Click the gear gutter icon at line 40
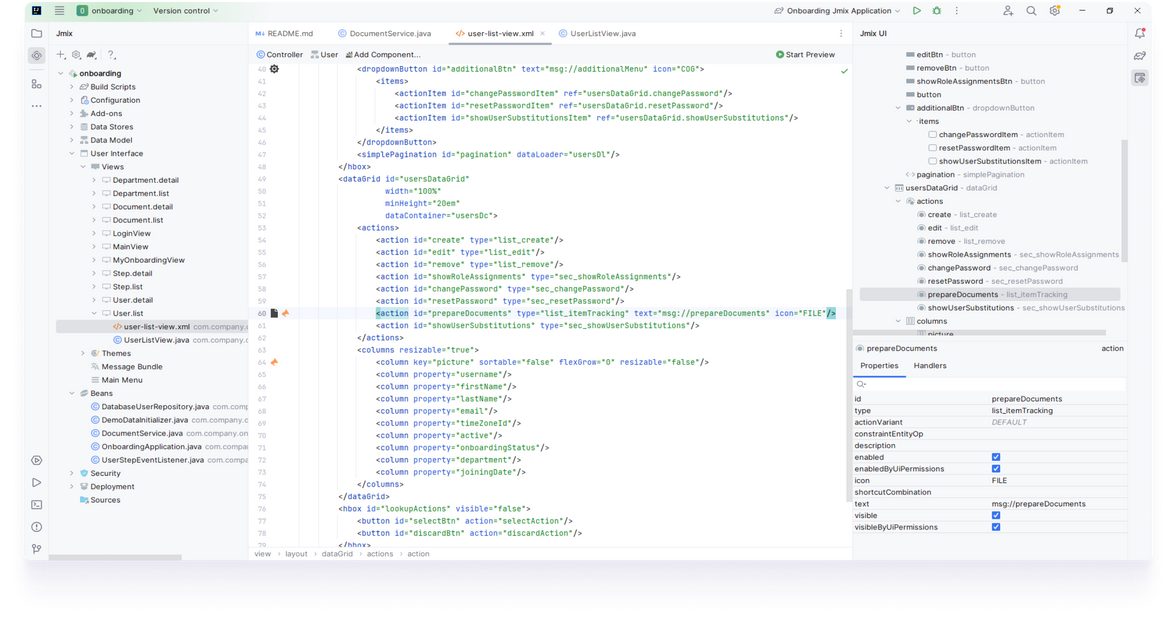Viewport: 1176px width, 623px height. point(274,69)
